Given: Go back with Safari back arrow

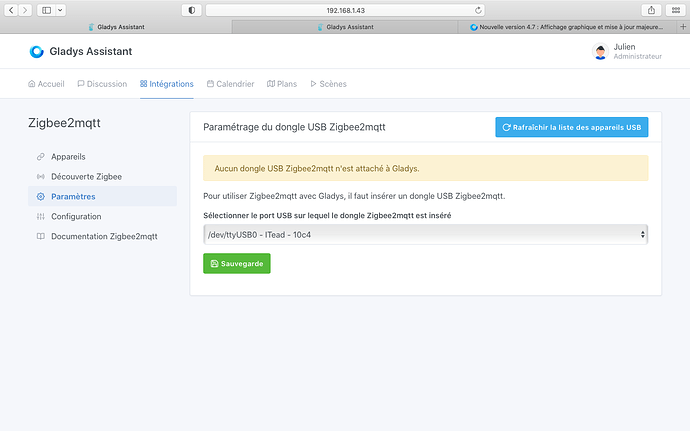Looking at the screenshot, I should coord(11,10).
